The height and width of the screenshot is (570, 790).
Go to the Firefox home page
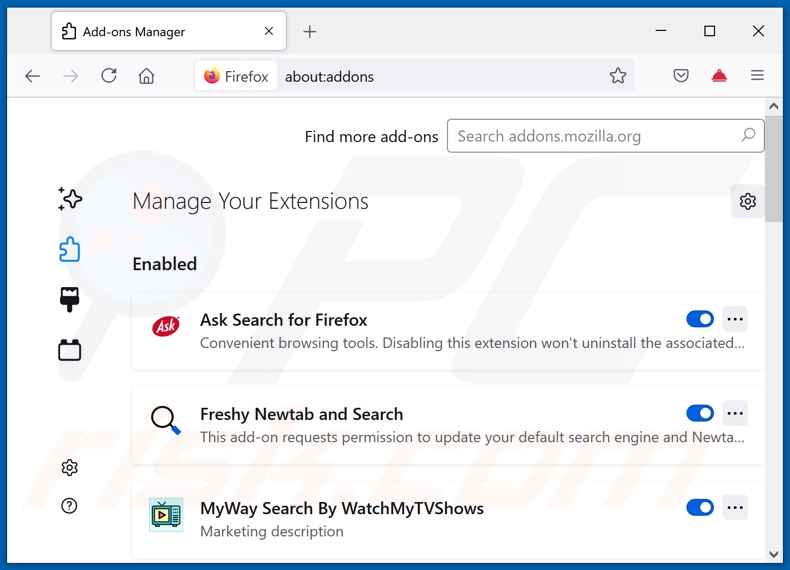coord(146,76)
